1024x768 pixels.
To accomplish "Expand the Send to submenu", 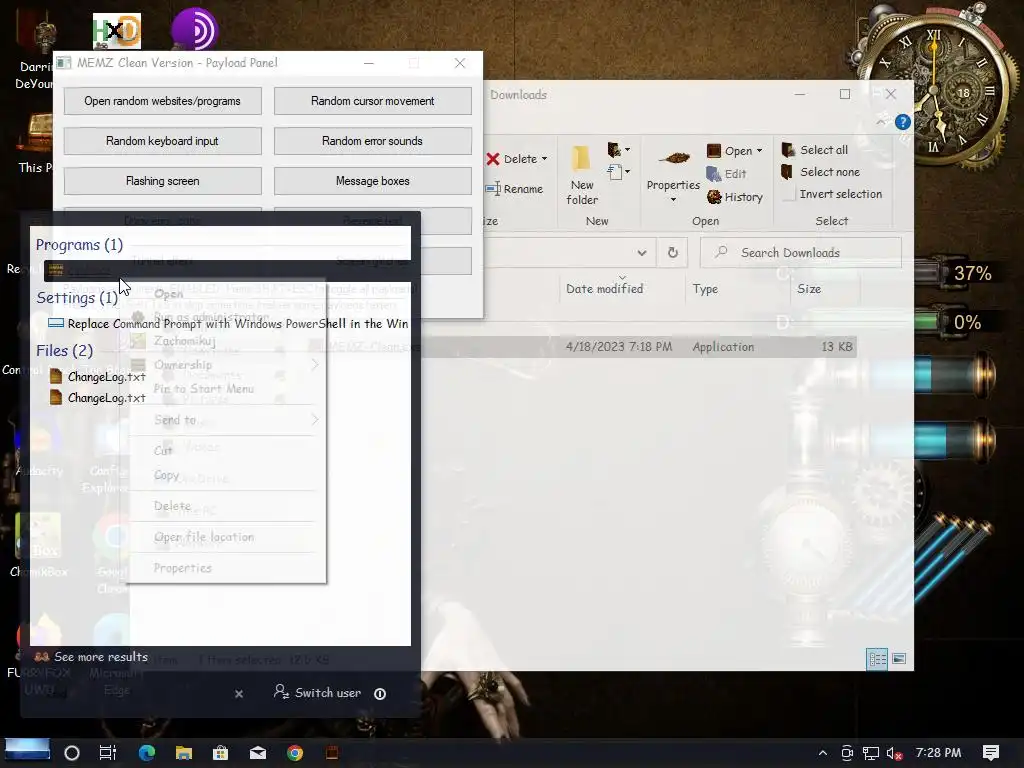I will tap(225, 420).
